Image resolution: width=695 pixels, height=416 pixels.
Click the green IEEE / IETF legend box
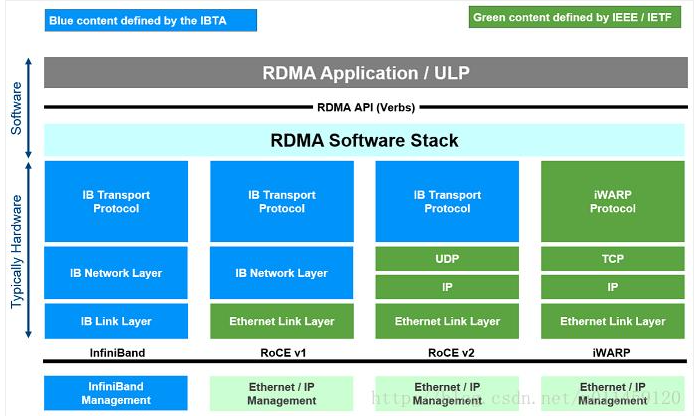click(x=575, y=17)
